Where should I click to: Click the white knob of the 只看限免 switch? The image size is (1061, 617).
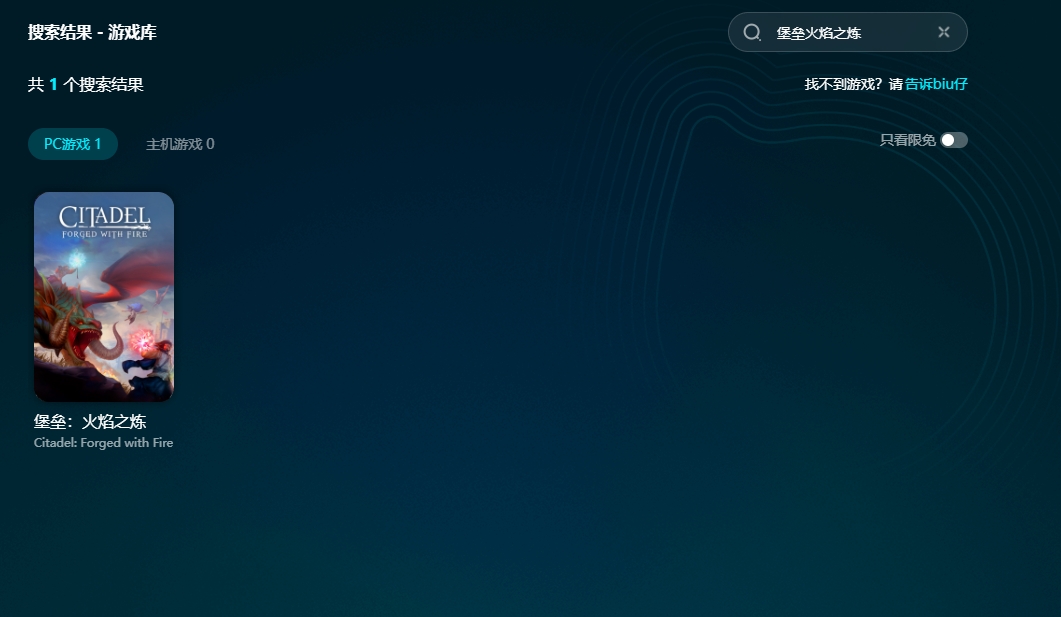tap(948, 140)
